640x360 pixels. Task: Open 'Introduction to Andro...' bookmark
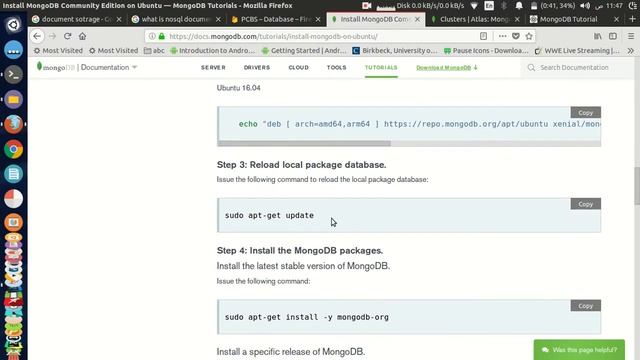pos(212,51)
